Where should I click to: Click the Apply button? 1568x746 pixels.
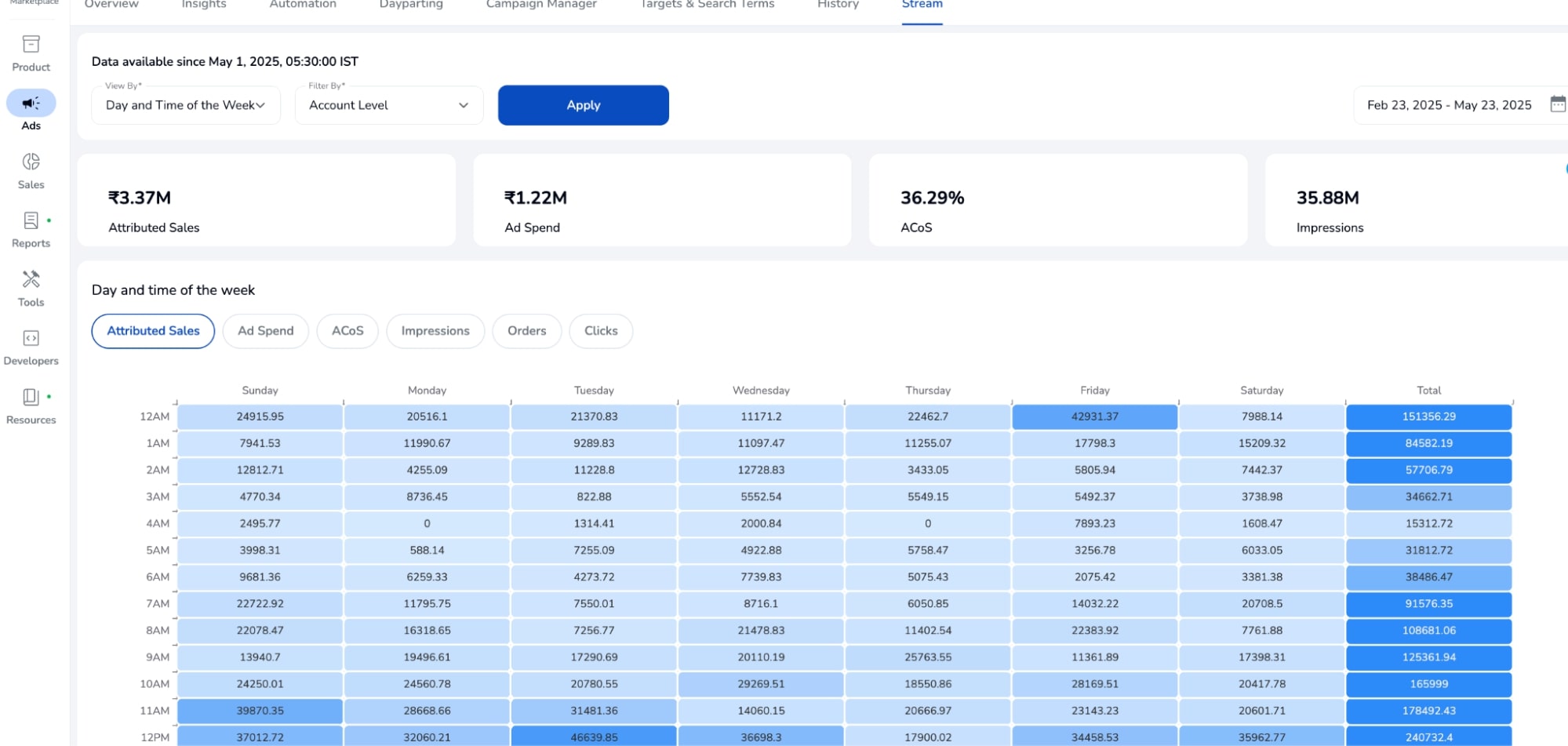(x=584, y=105)
